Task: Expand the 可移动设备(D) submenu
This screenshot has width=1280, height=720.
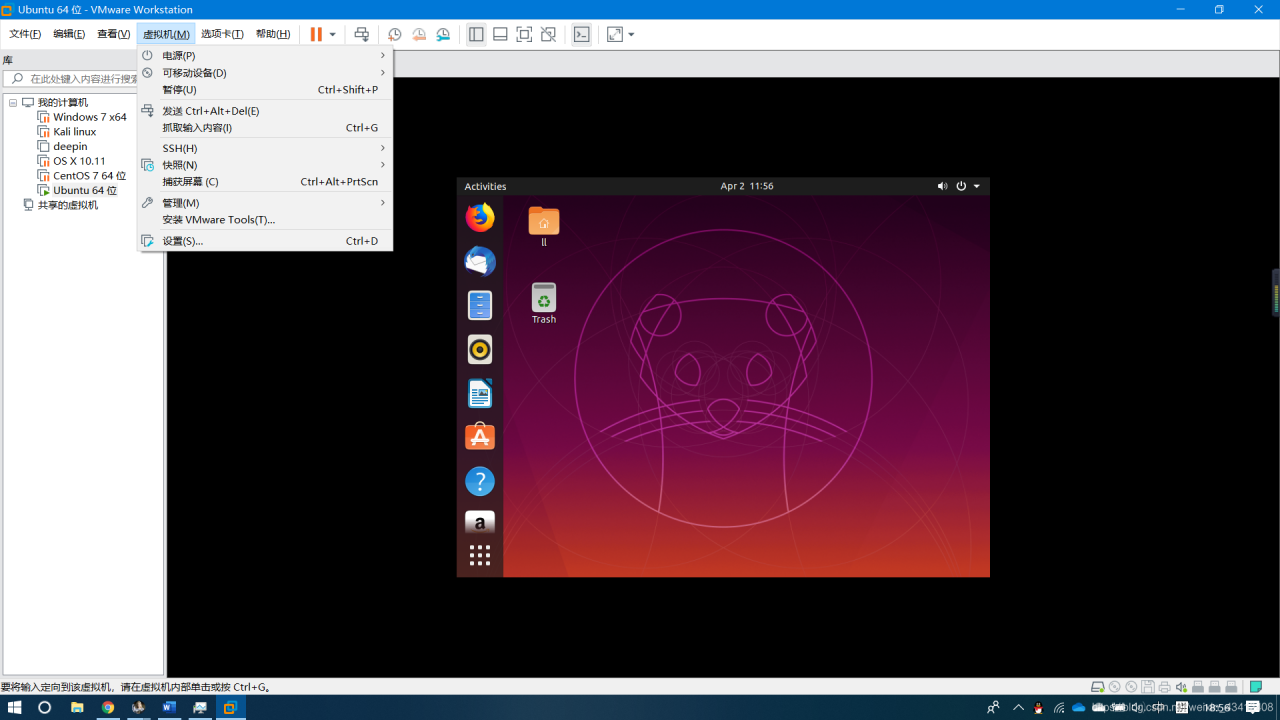Action: (x=265, y=73)
